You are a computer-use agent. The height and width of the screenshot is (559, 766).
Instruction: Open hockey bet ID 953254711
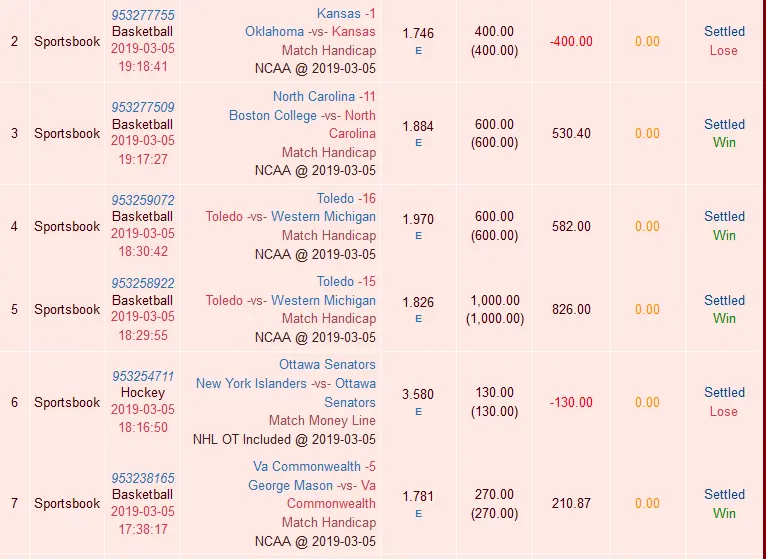[143, 376]
